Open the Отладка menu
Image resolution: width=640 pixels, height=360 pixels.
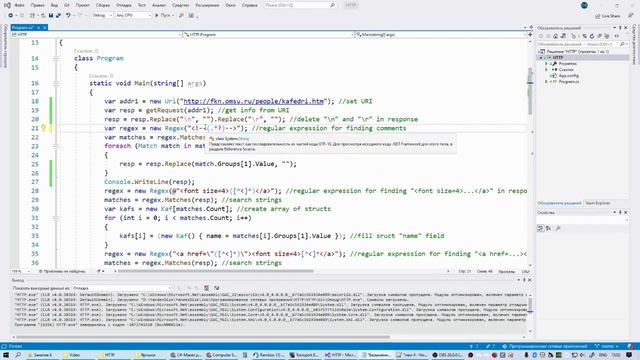coord(123,5)
